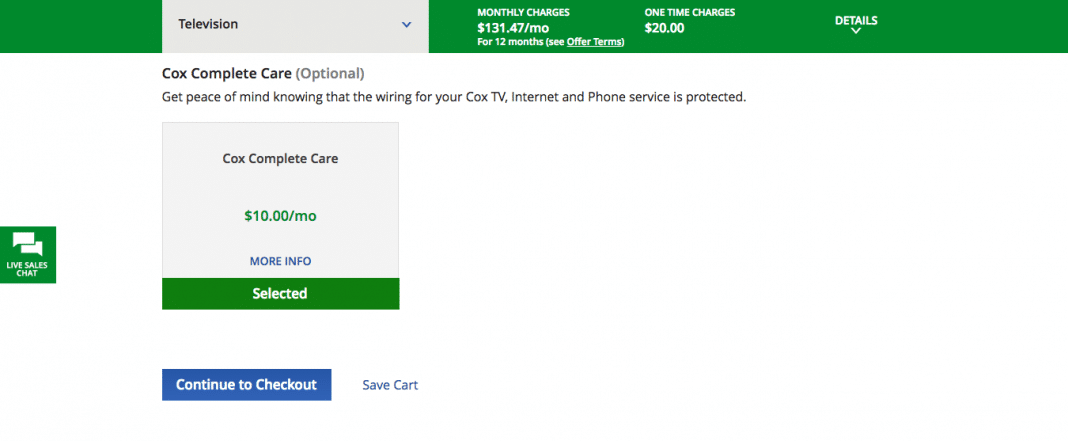The width and height of the screenshot is (1068, 441).
Task: Click the white chevron under DETAILS
Action: [856, 31]
